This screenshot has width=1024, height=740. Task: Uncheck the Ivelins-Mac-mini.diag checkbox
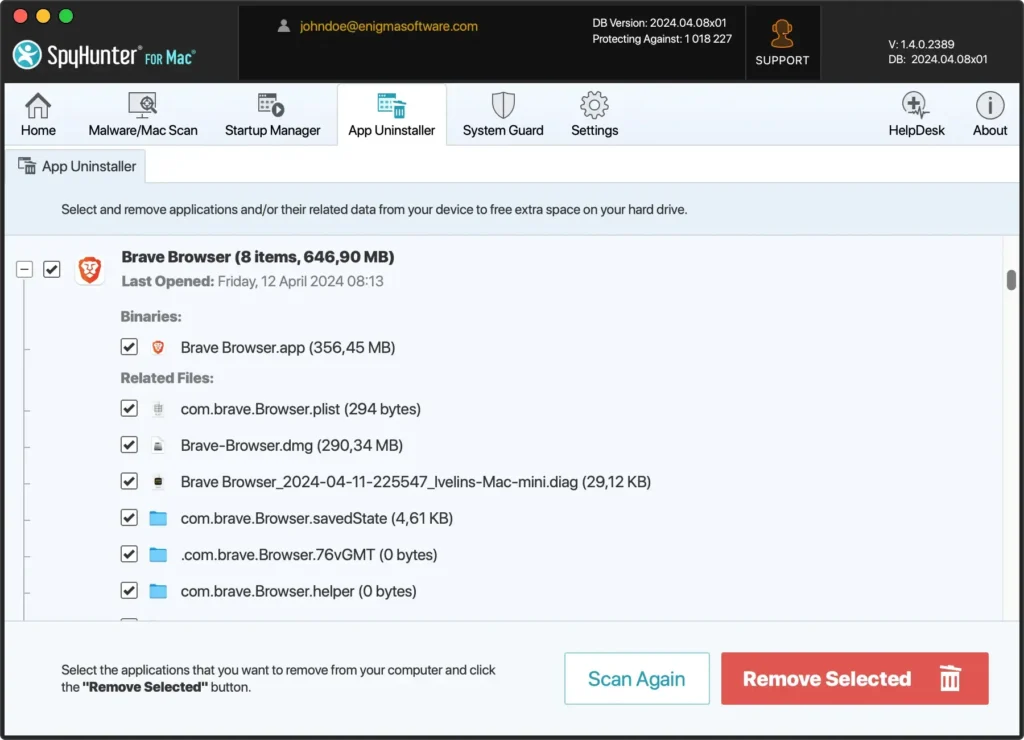tap(129, 481)
